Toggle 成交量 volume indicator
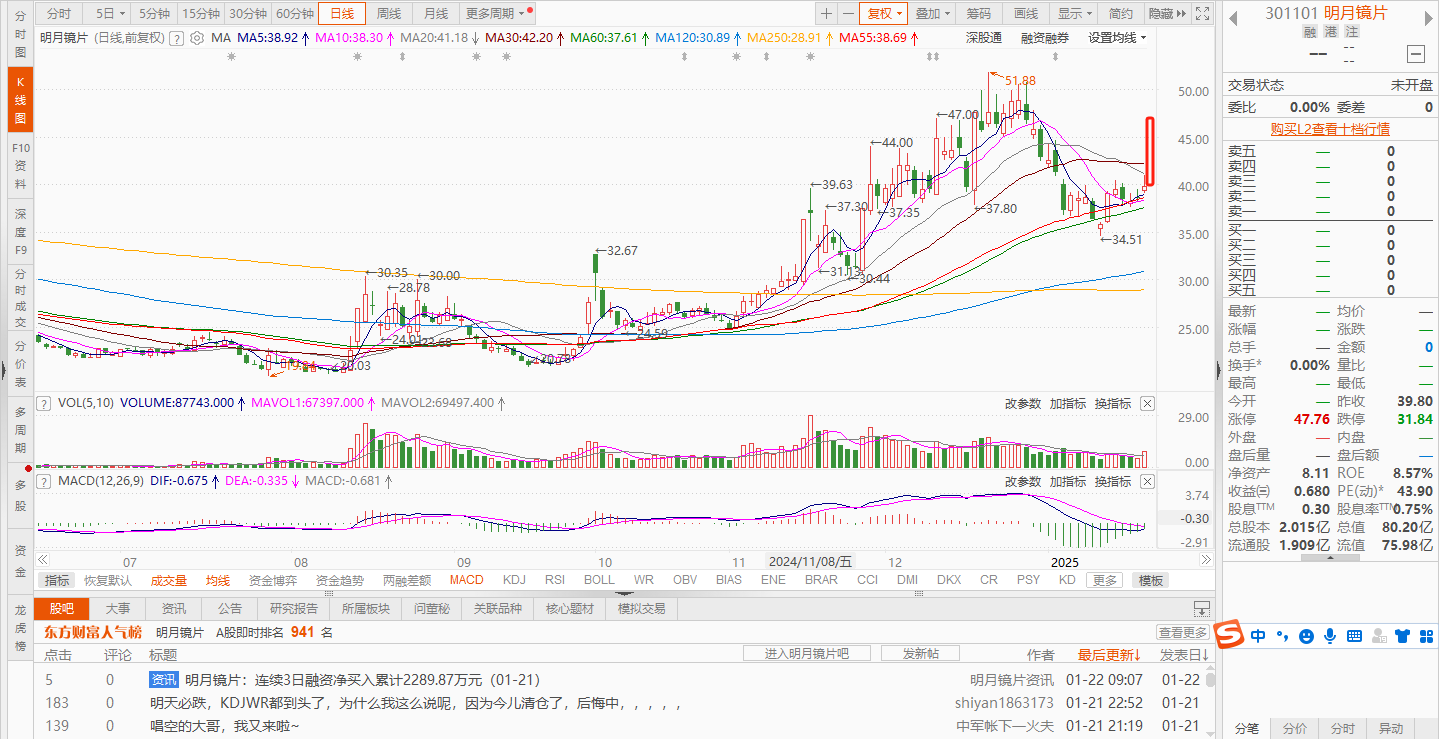The height and width of the screenshot is (739, 1439). (x=169, y=580)
